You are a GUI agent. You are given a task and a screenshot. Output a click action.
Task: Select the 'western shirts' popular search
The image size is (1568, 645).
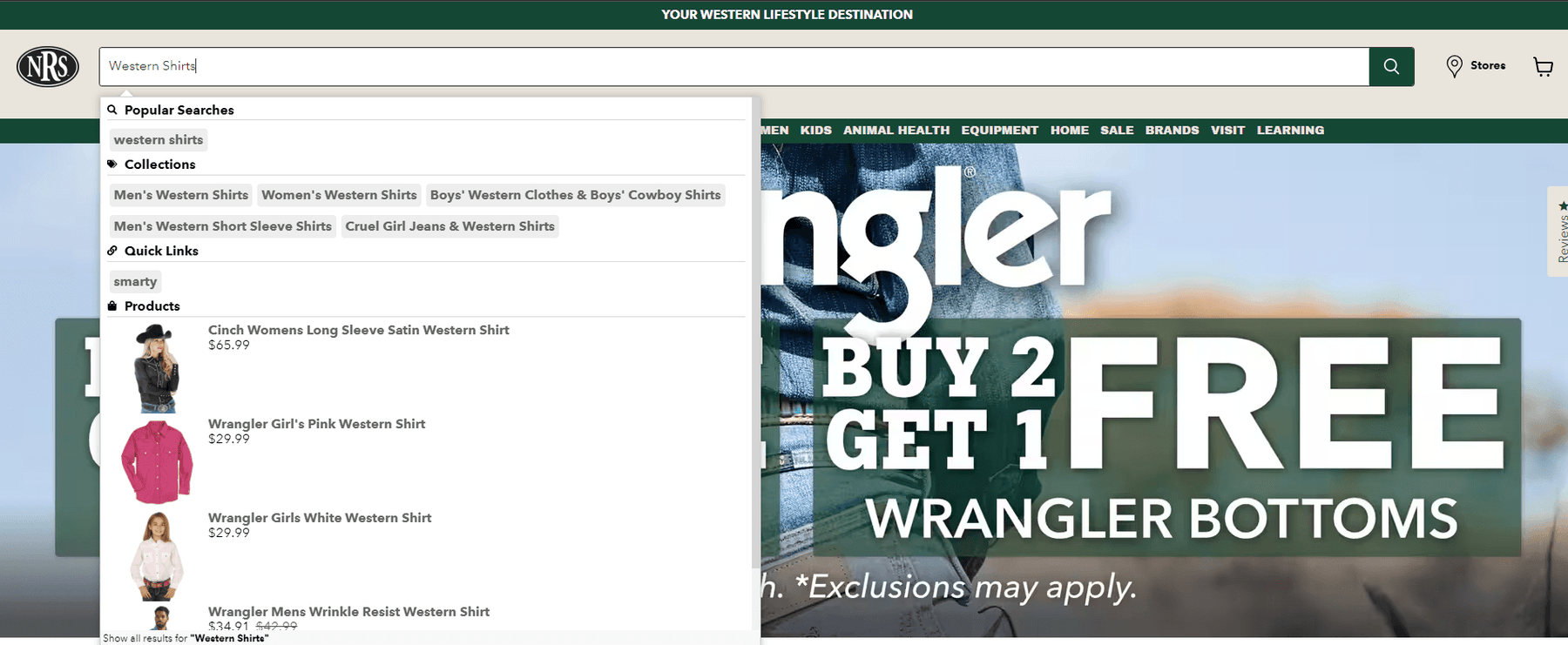tap(159, 140)
